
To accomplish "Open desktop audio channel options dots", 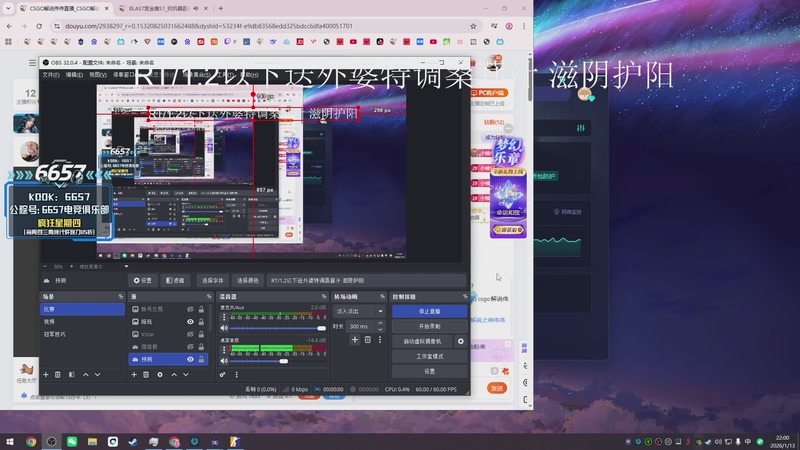I will point(224,349).
